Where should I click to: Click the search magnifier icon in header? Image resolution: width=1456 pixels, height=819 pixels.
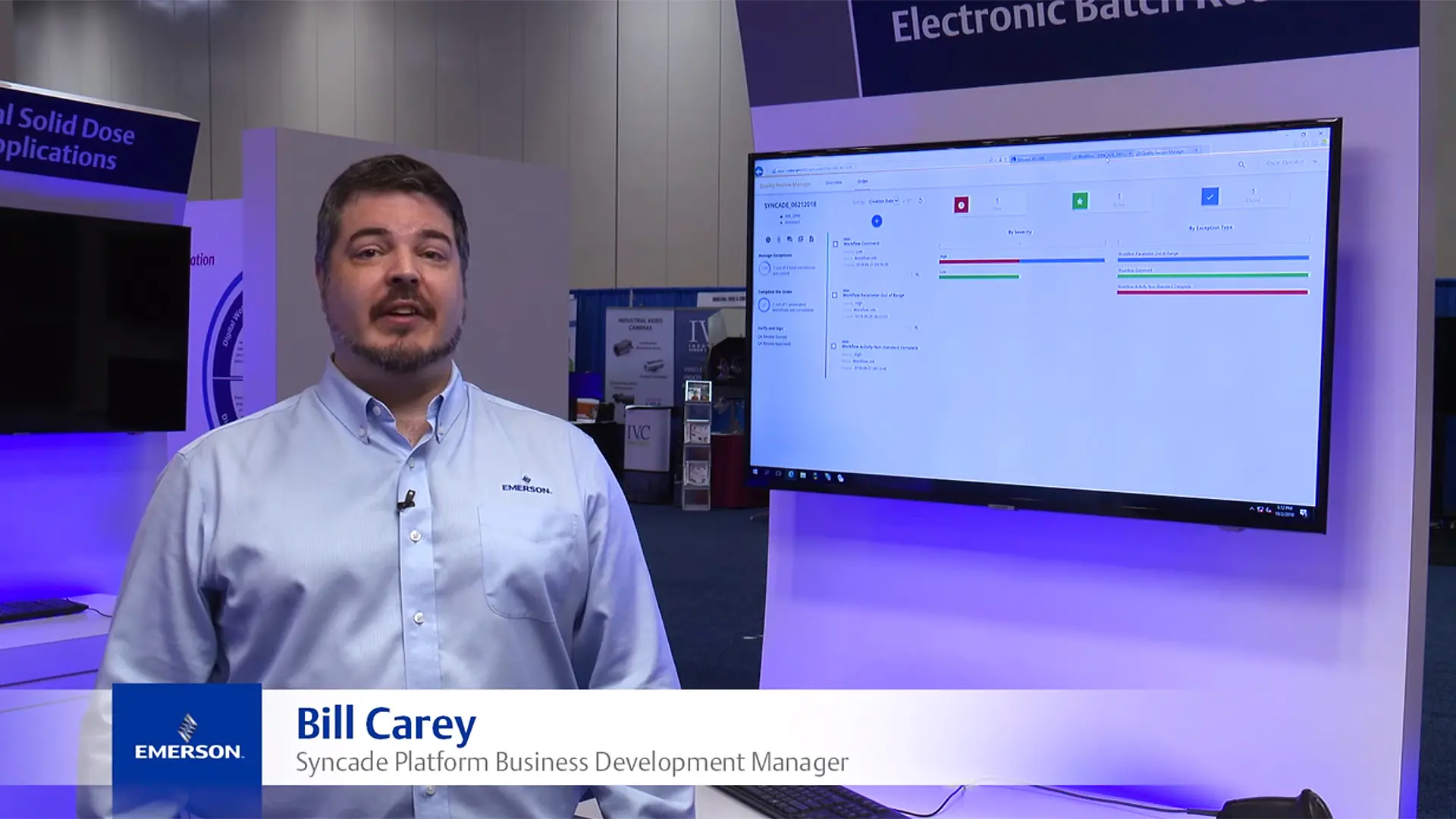(1241, 165)
